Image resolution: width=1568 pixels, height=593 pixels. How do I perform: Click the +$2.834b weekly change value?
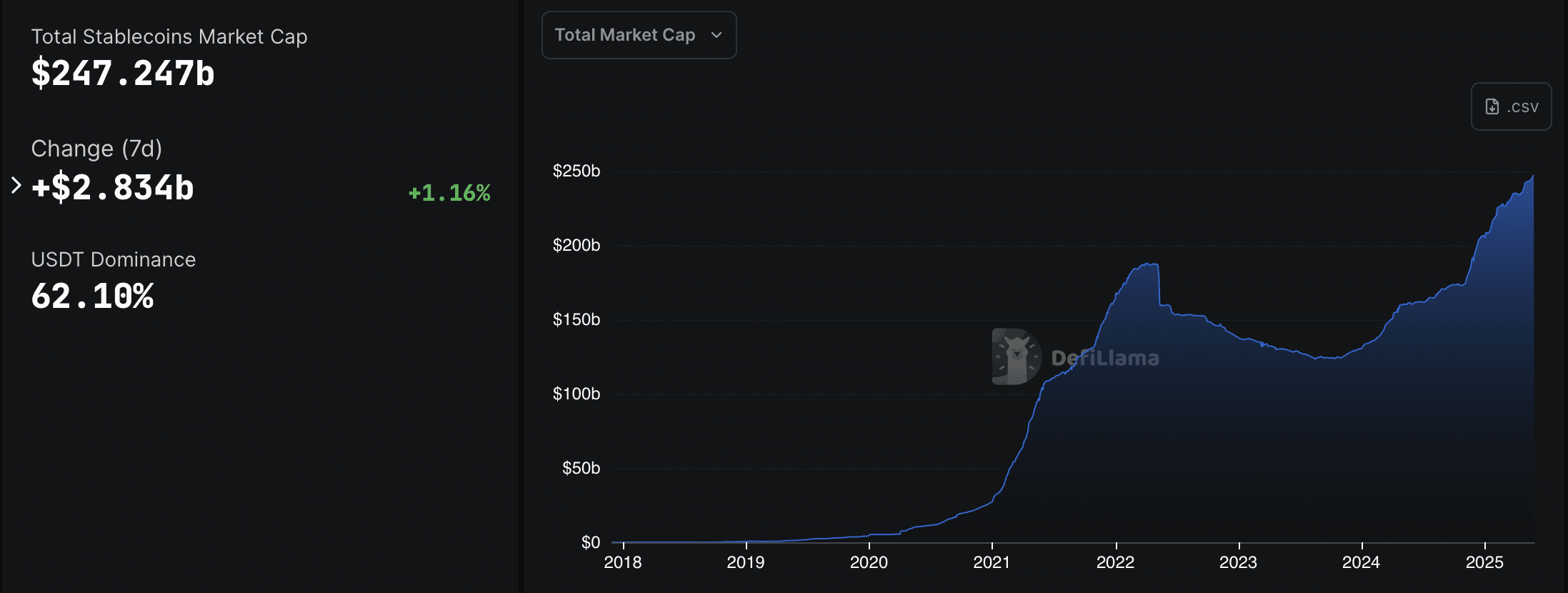coord(113,188)
